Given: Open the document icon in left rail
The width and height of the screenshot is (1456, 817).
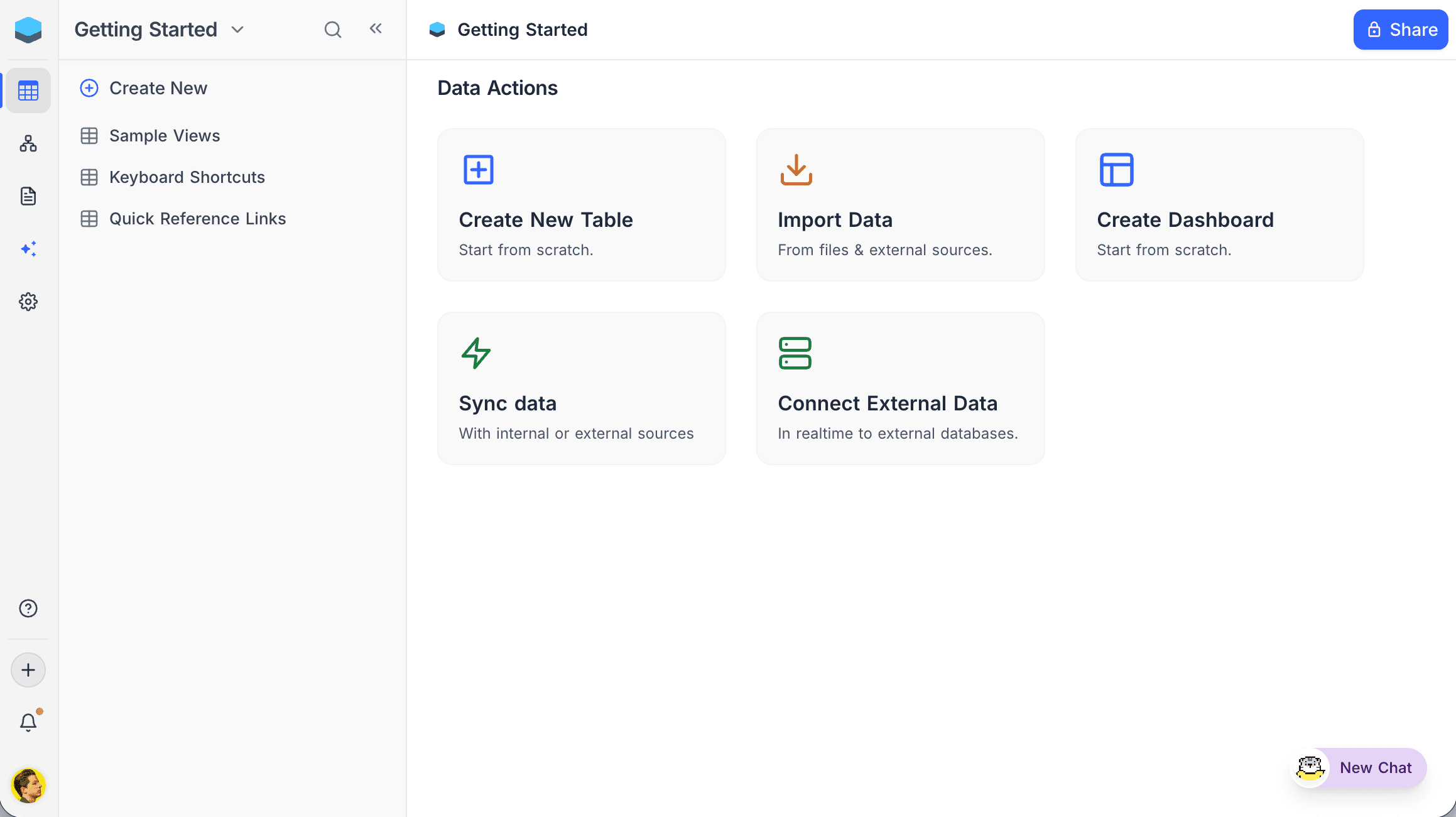Looking at the screenshot, I should [28, 196].
